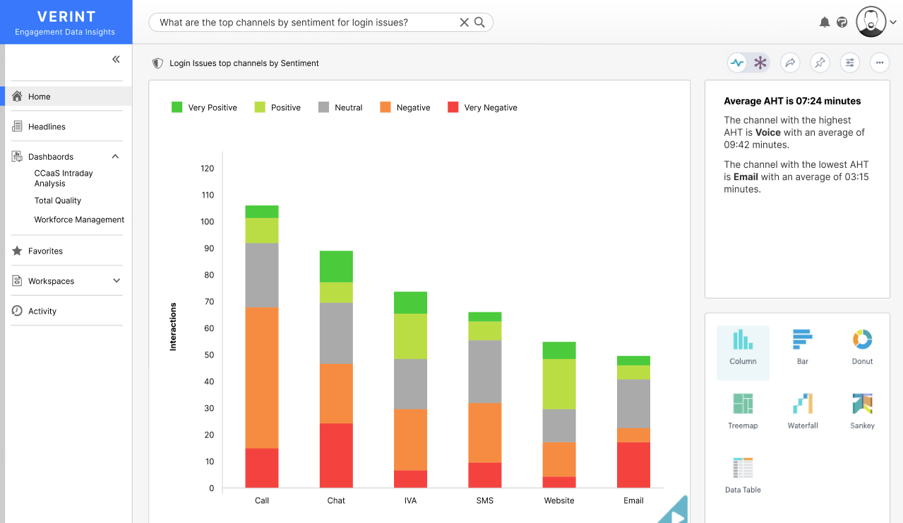Toggle the purple asterisk view mode
Image resolution: width=903 pixels, height=523 pixels.
tap(760, 63)
